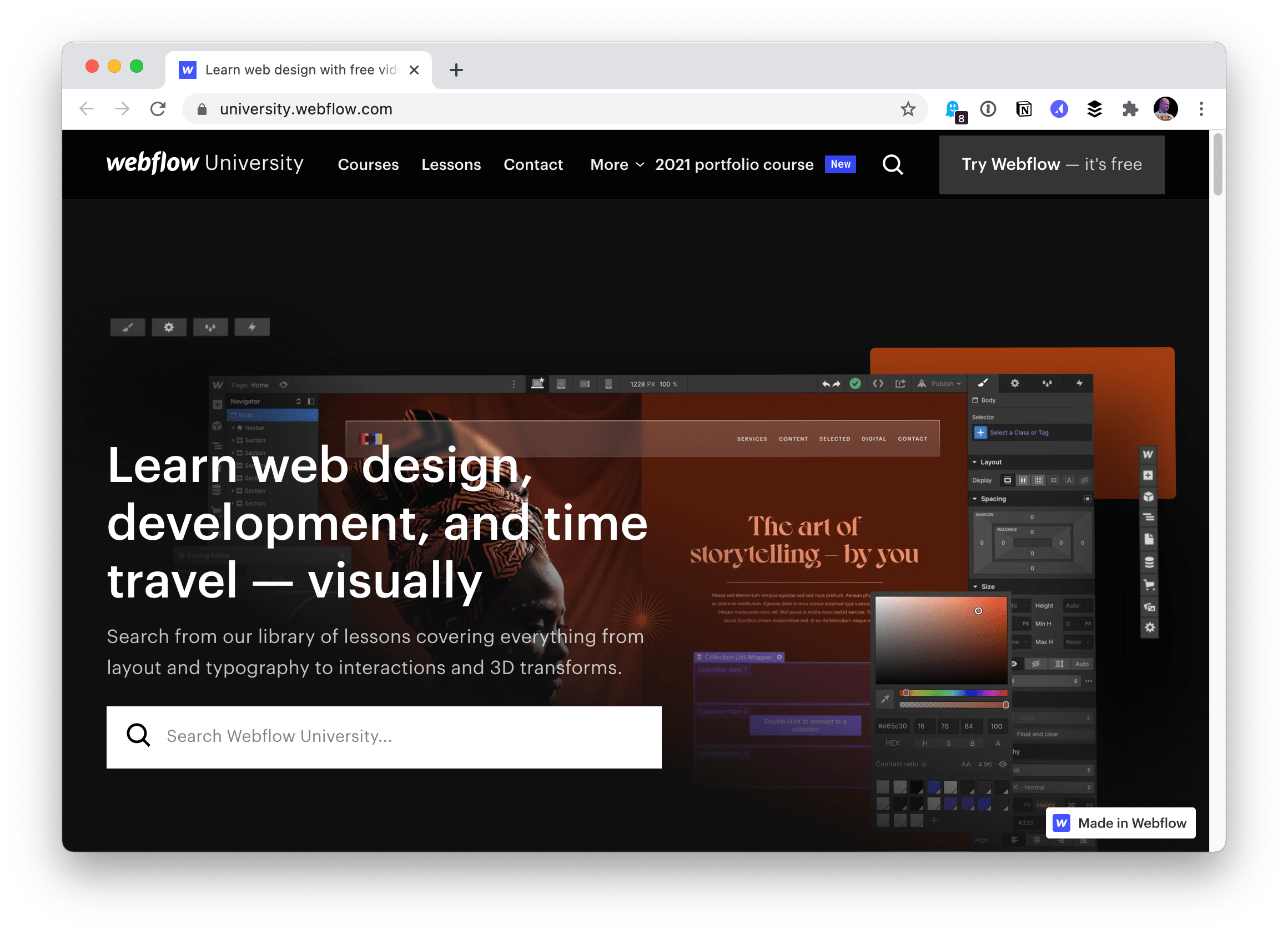View site info via the lock icon
The width and height of the screenshot is (1288, 934).
pos(202,109)
